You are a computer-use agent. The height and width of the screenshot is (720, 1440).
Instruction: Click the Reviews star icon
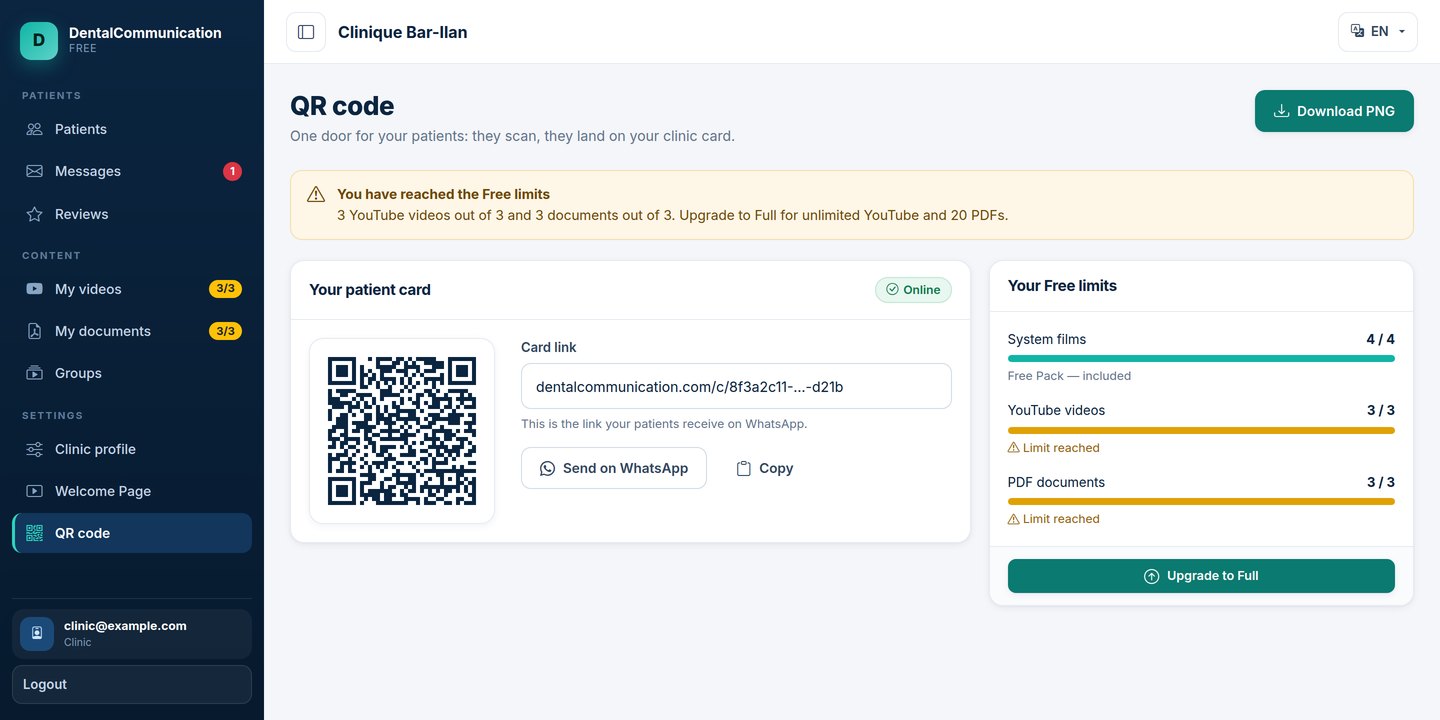35,214
